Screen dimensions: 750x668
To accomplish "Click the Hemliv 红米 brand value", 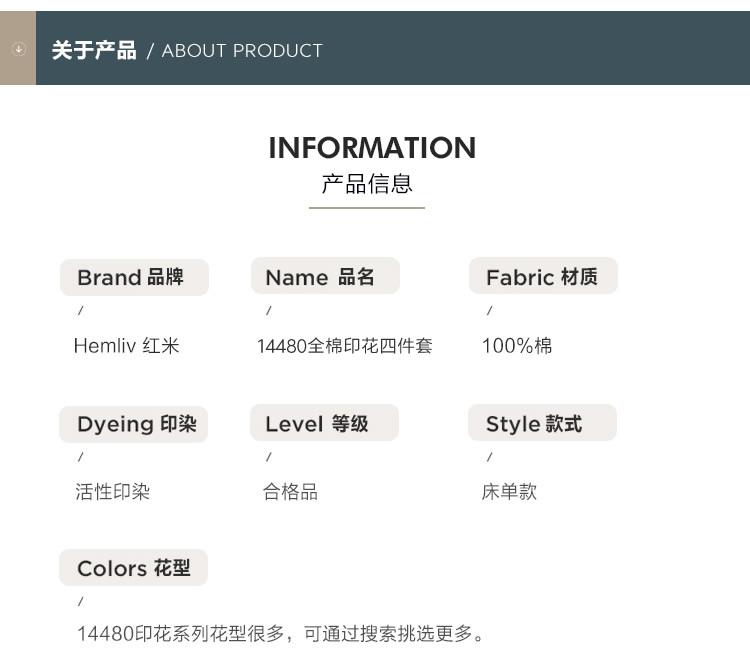I will pyautogui.click(x=127, y=346).
